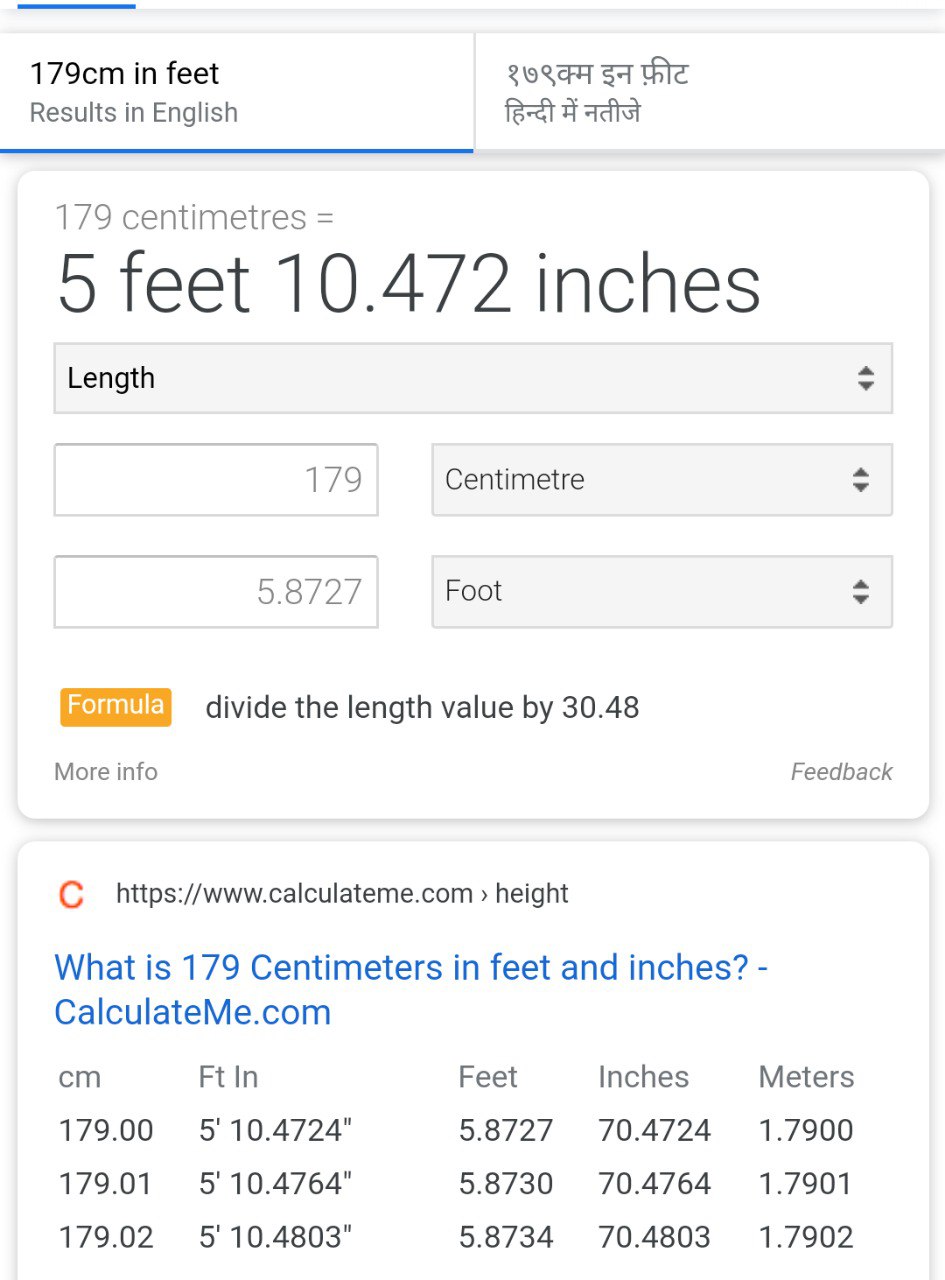Open the Length category dropdown
The width and height of the screenshot is (945, 1280).
472,378
